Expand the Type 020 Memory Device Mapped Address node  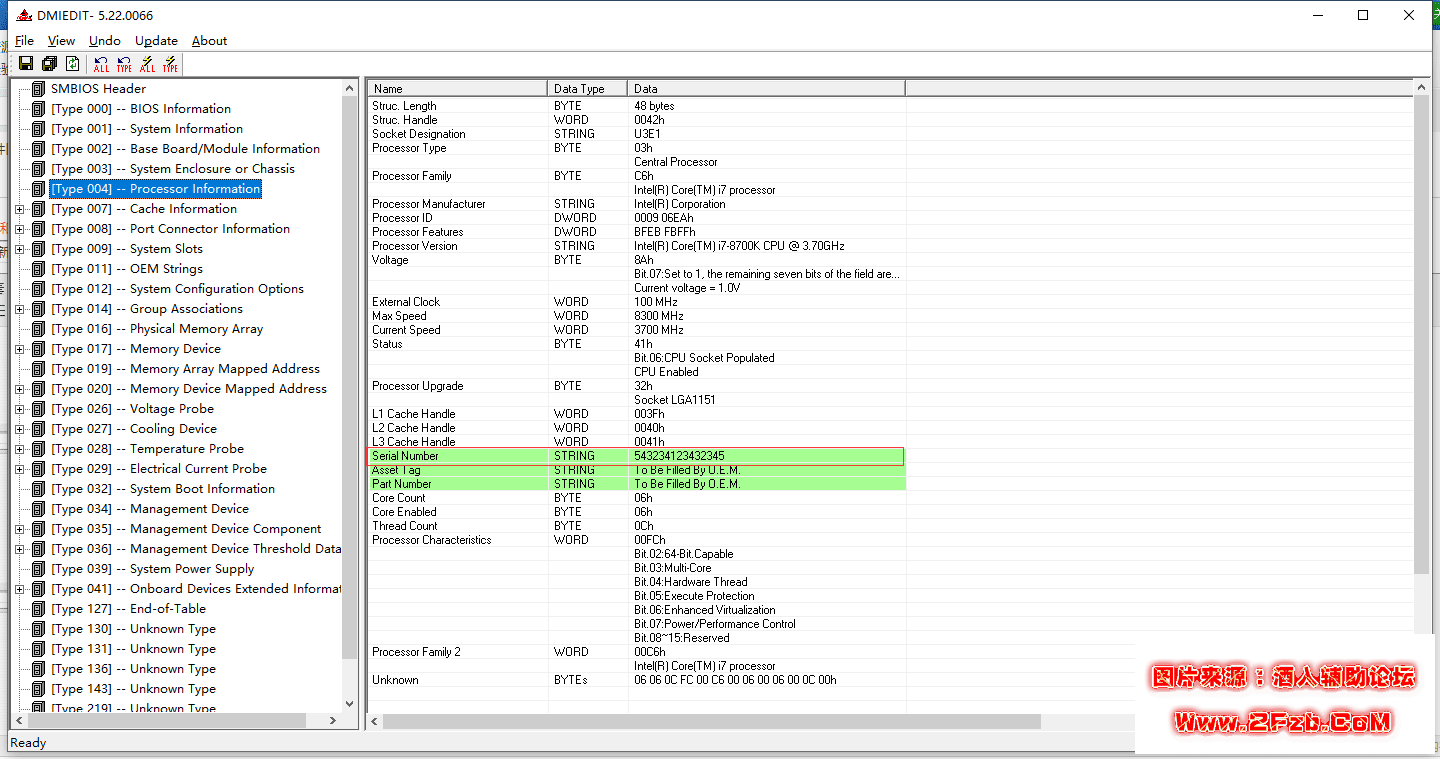click(20, 389)
